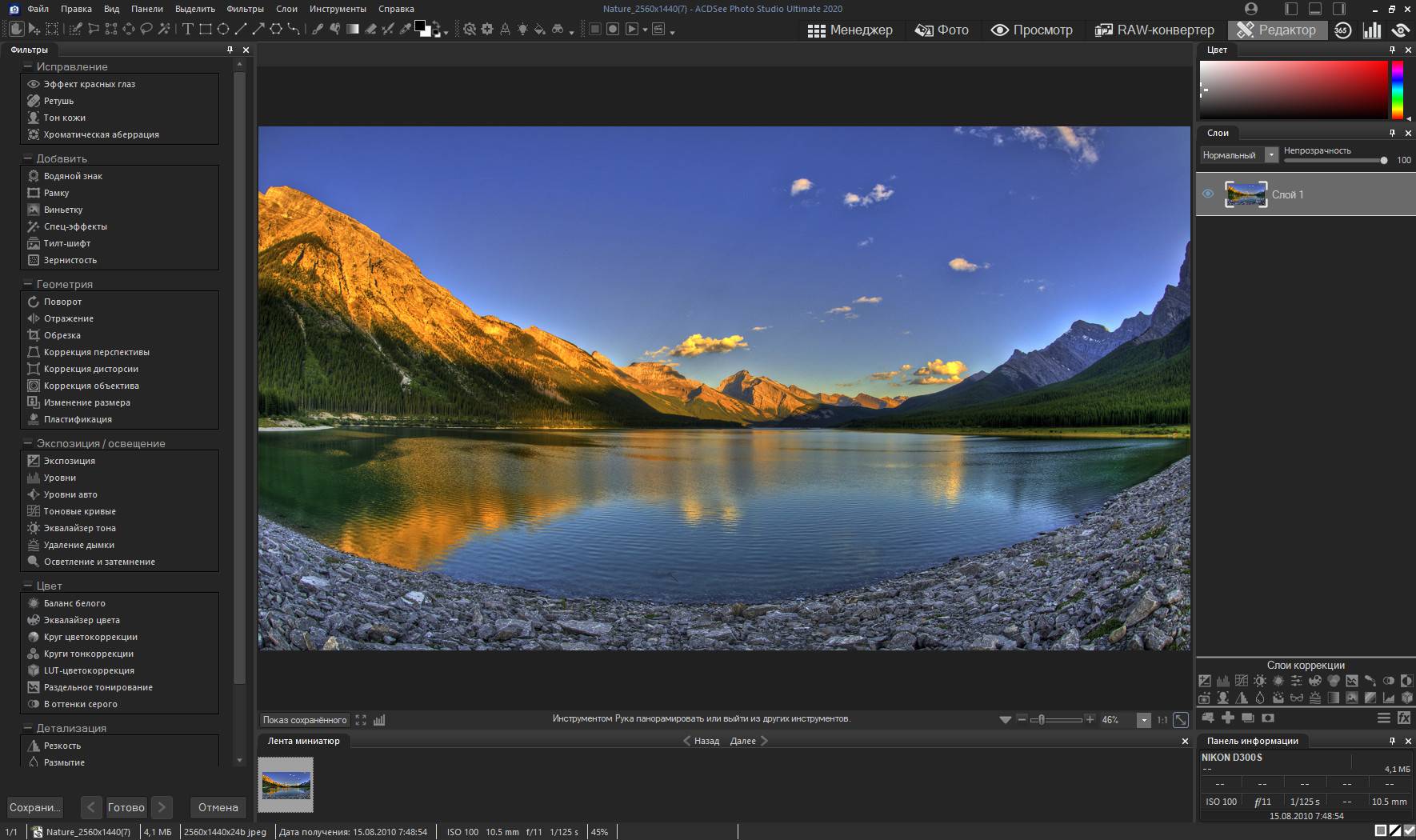Select the Move tool in toolbar
The width and height of the screenshot is (1416, 840).
(34, 29)
